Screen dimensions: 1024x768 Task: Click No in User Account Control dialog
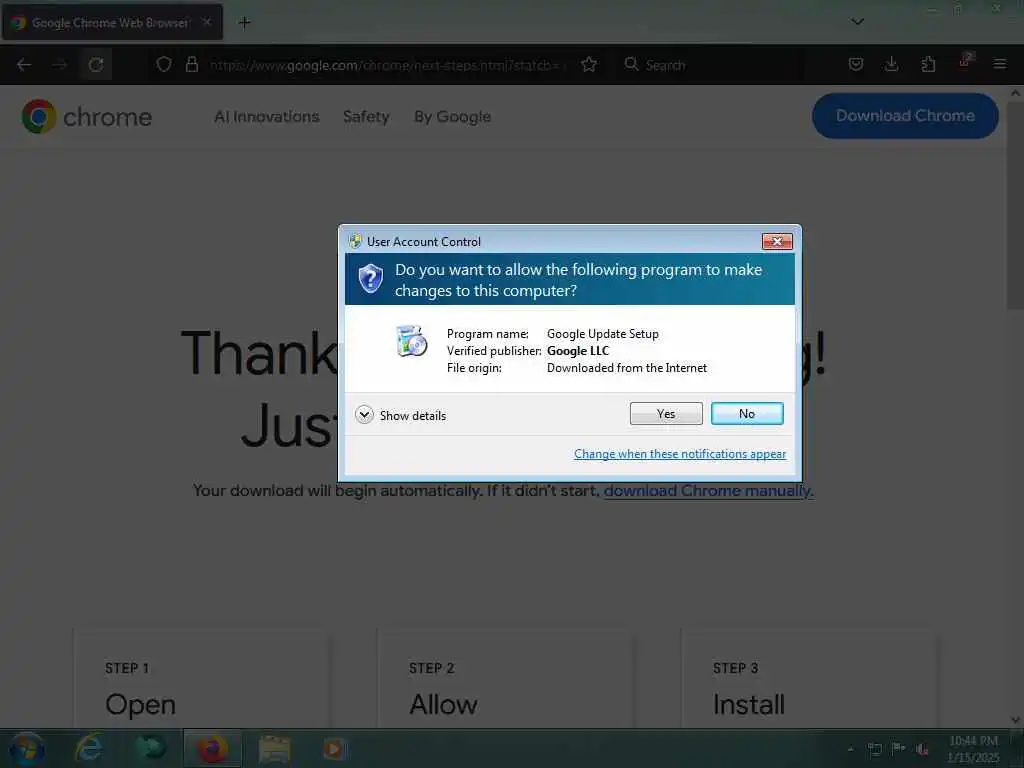[x=746, y=413]
